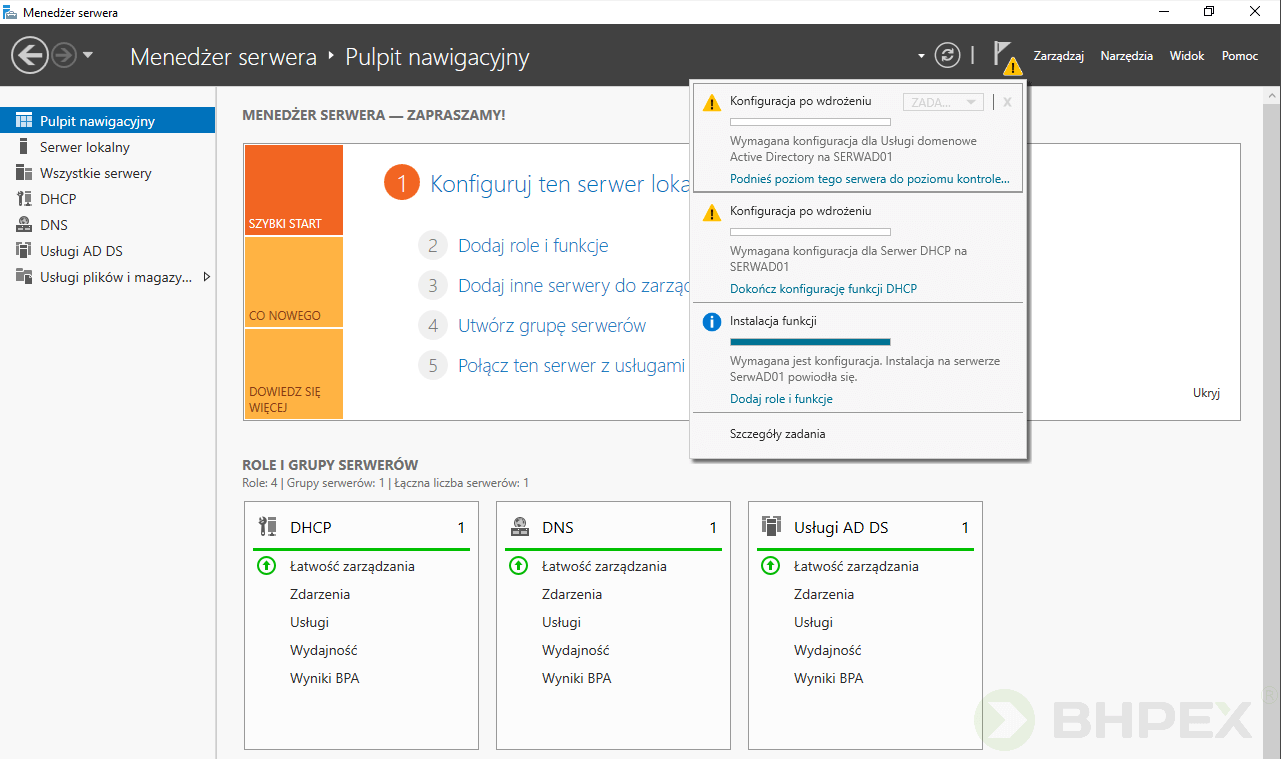
Task: Click the DNS tile role icon
Action: [x=519, y=526]
